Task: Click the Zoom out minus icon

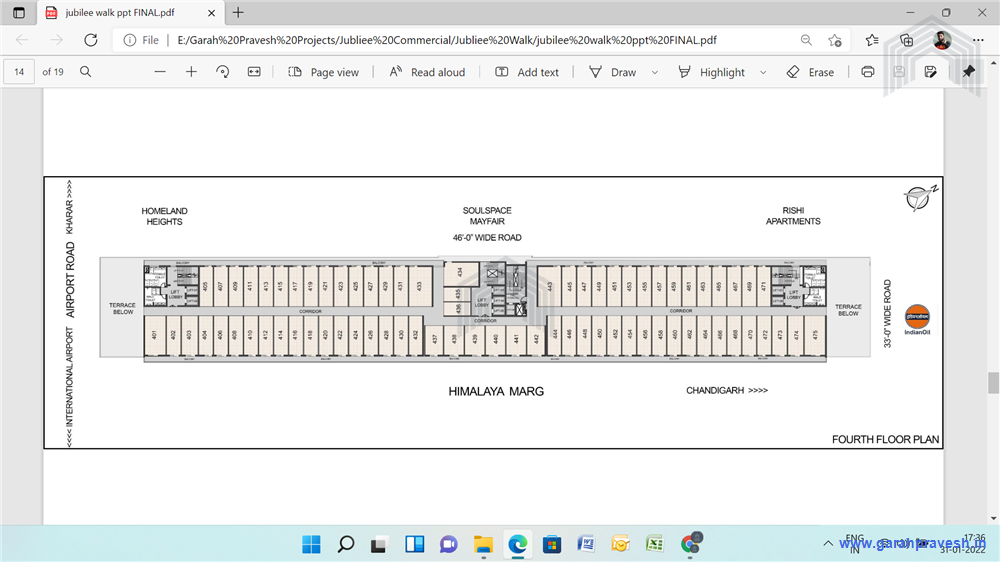Action: point(160,72)
